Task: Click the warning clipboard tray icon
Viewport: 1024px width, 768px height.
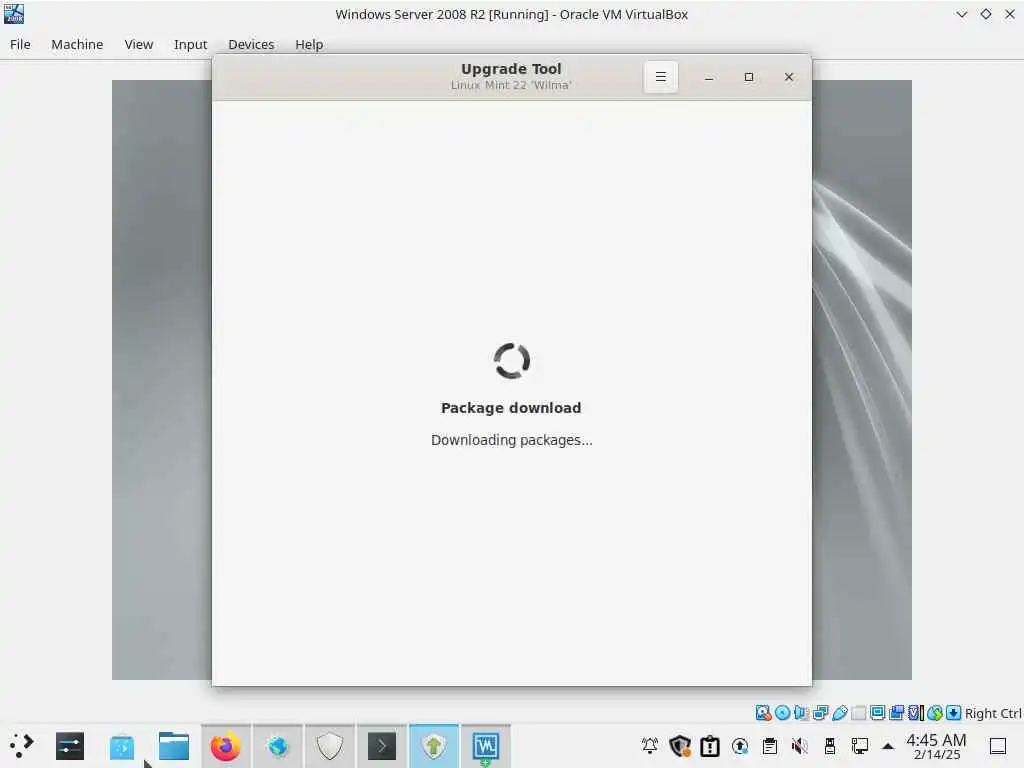Action: tap(710, 745)
